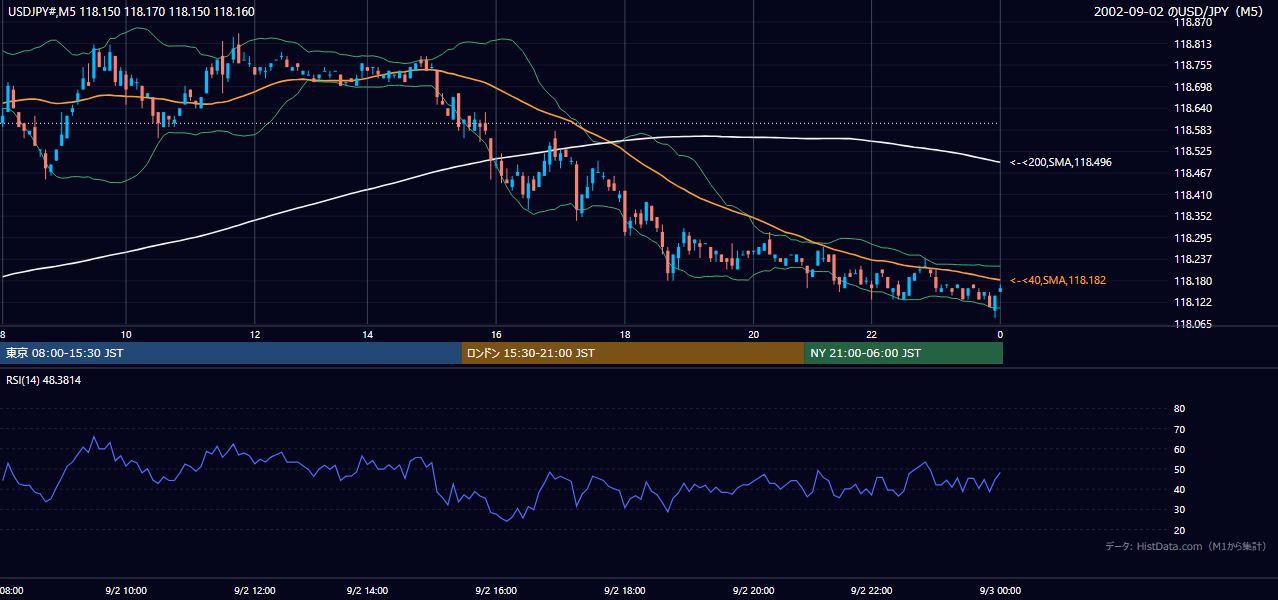Click price axis label 118.180
This screenshot has width=1278, height=600.
pos(1192,281)
